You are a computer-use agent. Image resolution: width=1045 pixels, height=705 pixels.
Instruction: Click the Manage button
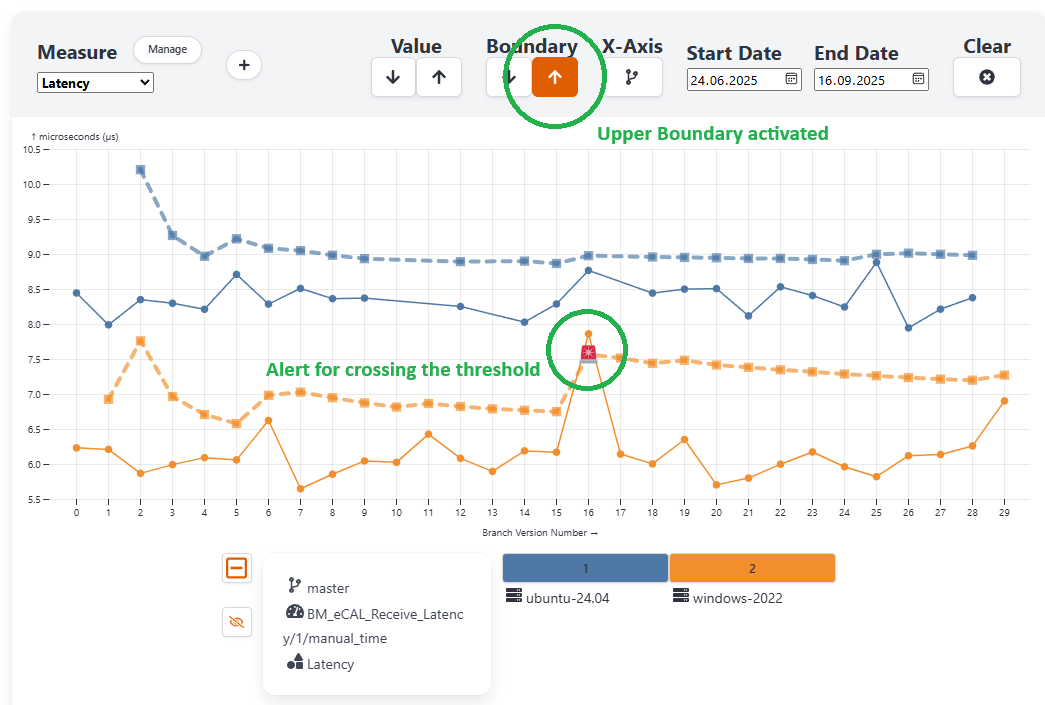click(167, 49)
